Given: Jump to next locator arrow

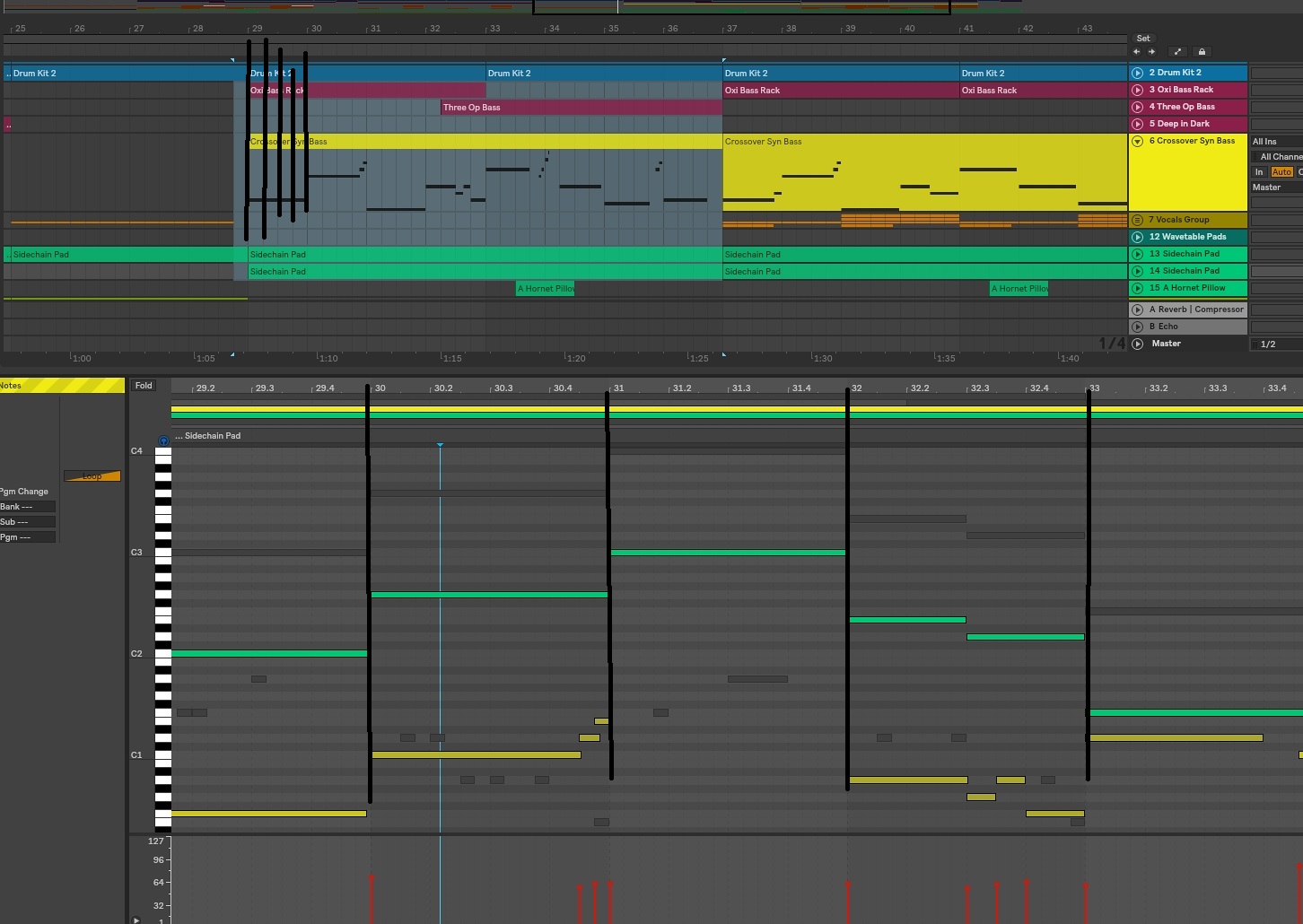Looking at the screenshot, I should coord(1151,52).
